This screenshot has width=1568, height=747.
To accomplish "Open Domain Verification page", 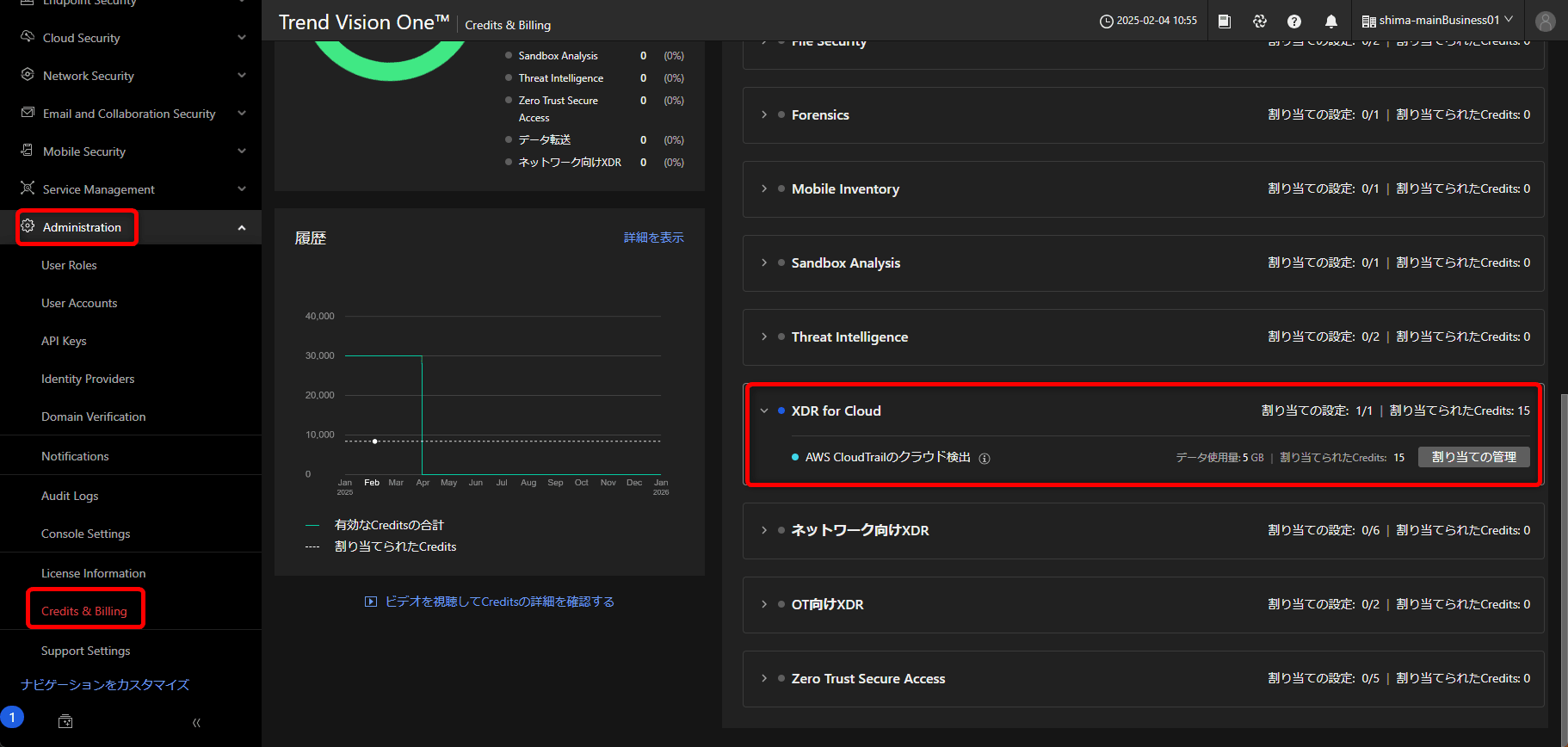I will [94, 417].
